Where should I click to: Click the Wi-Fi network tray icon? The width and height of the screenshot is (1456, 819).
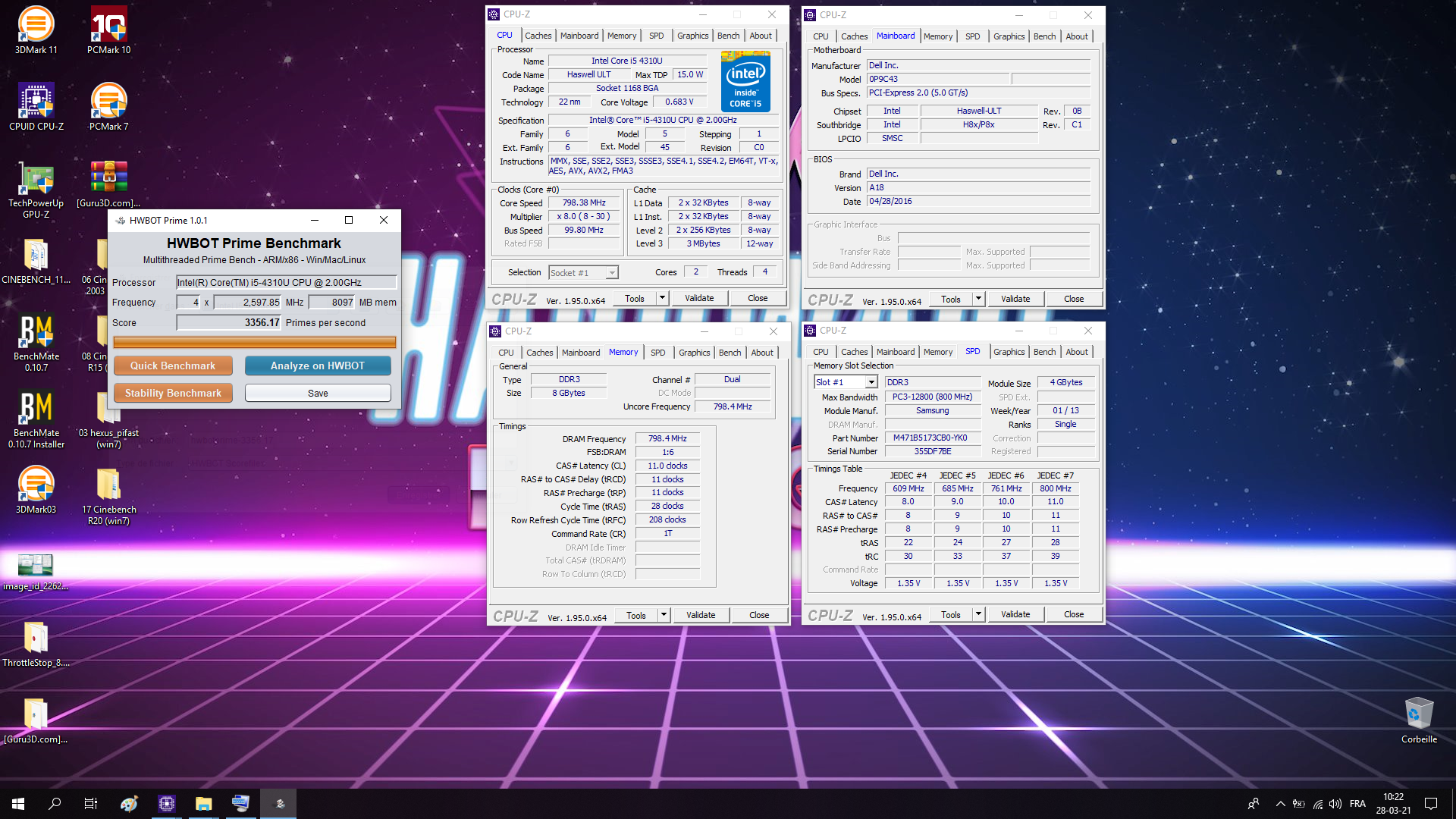click(1318, 804)
